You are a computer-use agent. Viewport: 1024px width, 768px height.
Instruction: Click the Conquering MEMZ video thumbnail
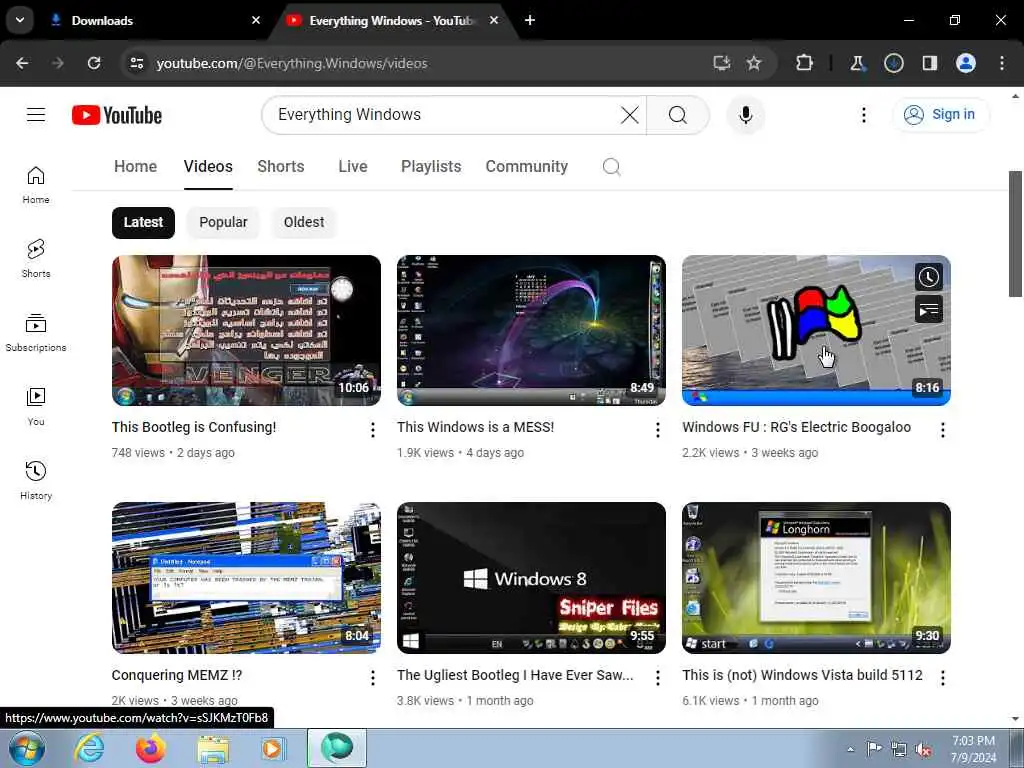point(246,578)
